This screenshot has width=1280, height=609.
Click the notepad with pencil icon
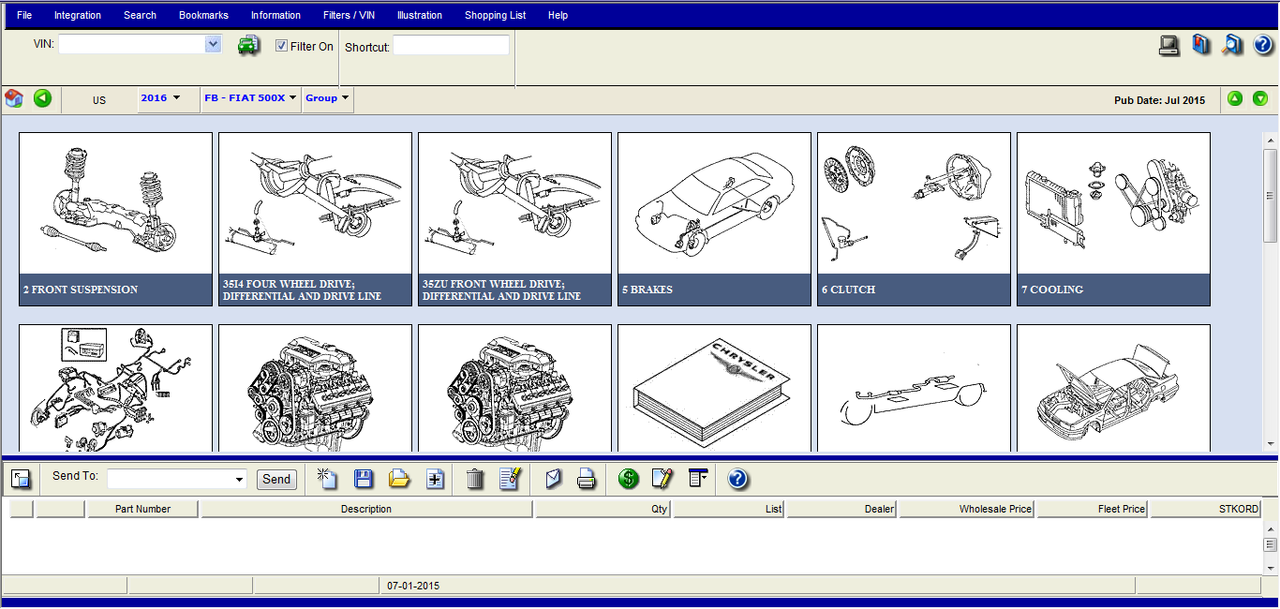tap(662, 479)
